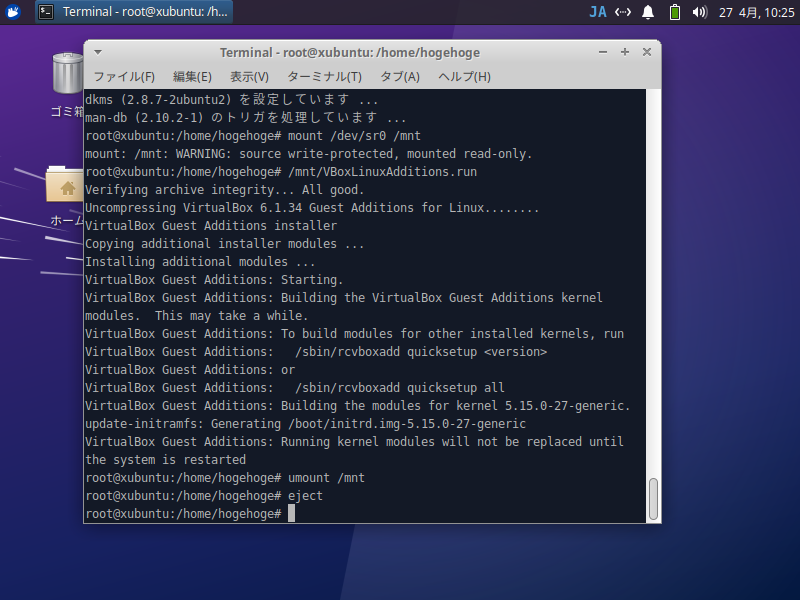The width and height of the screenshot is (800, 600).
Task: Click 'mounted read-only' warning line
Action: [x=309, y=154]
